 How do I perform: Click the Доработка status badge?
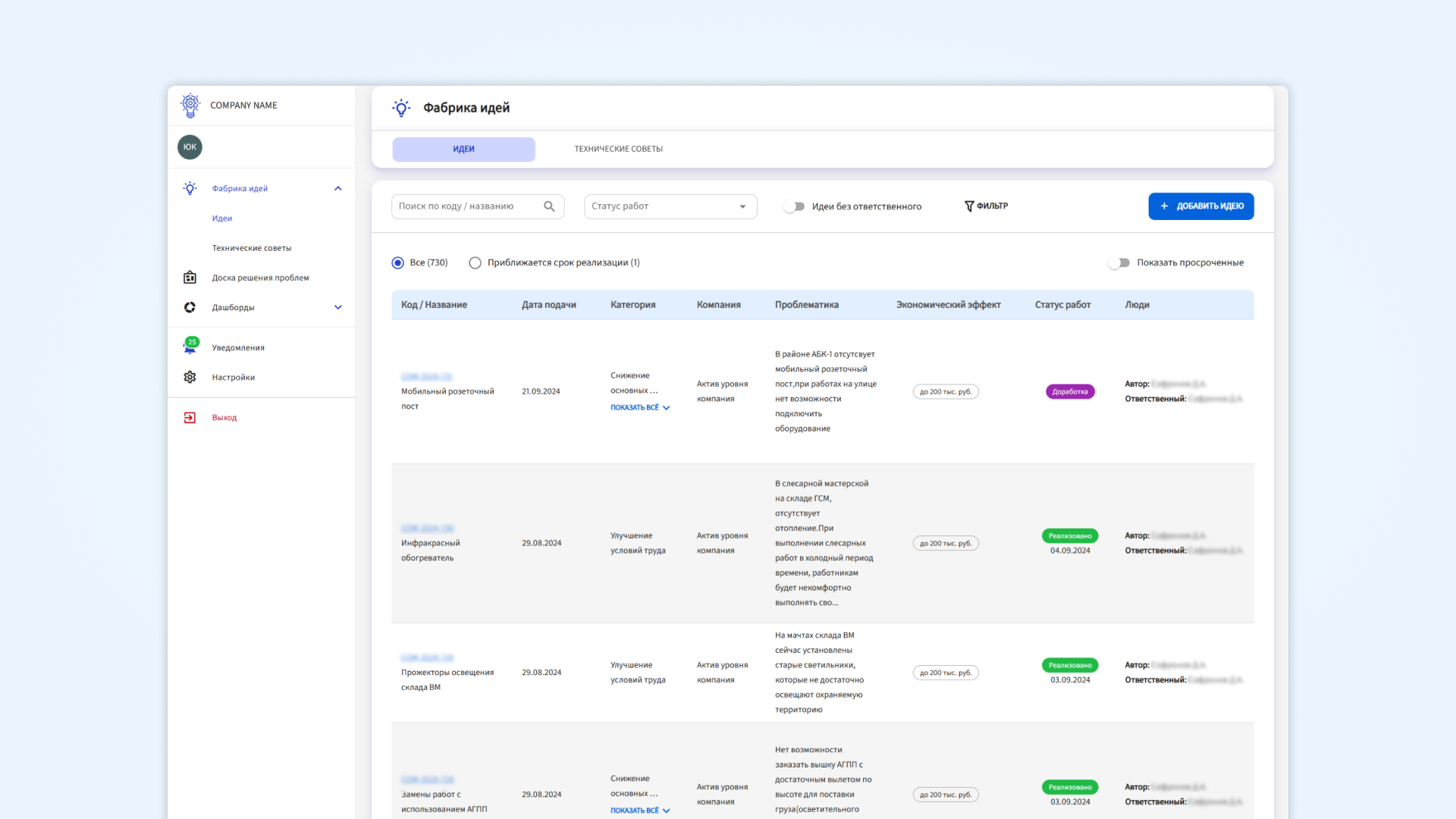tap(1070, 392)
